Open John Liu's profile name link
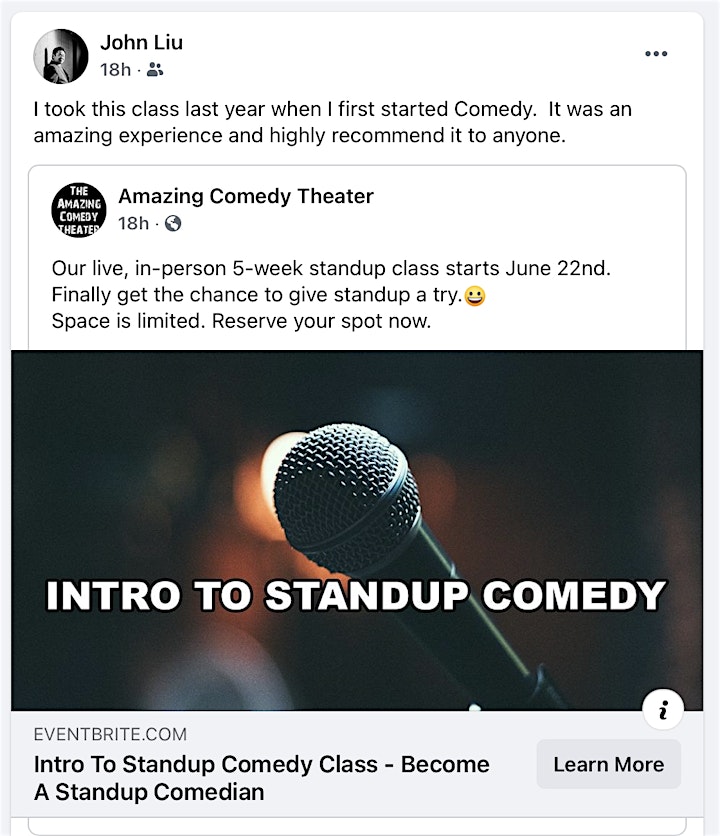The width and height of the screenshot is (720, 836). pos(141,42)
